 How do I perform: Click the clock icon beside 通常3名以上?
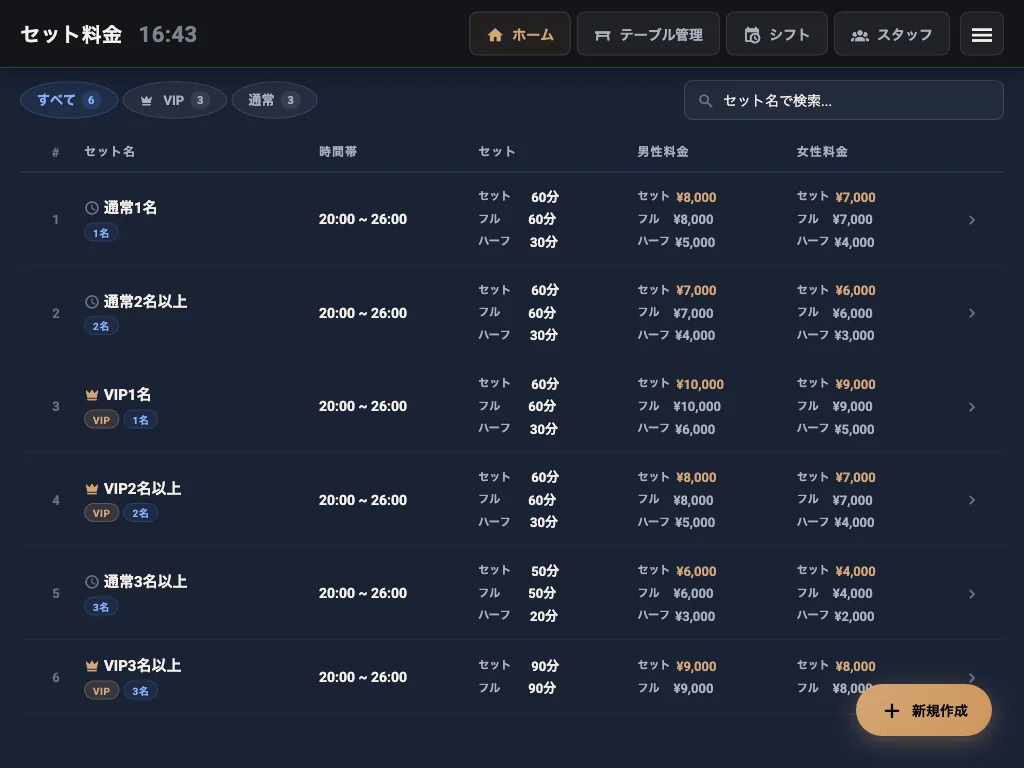coord(92,581)
